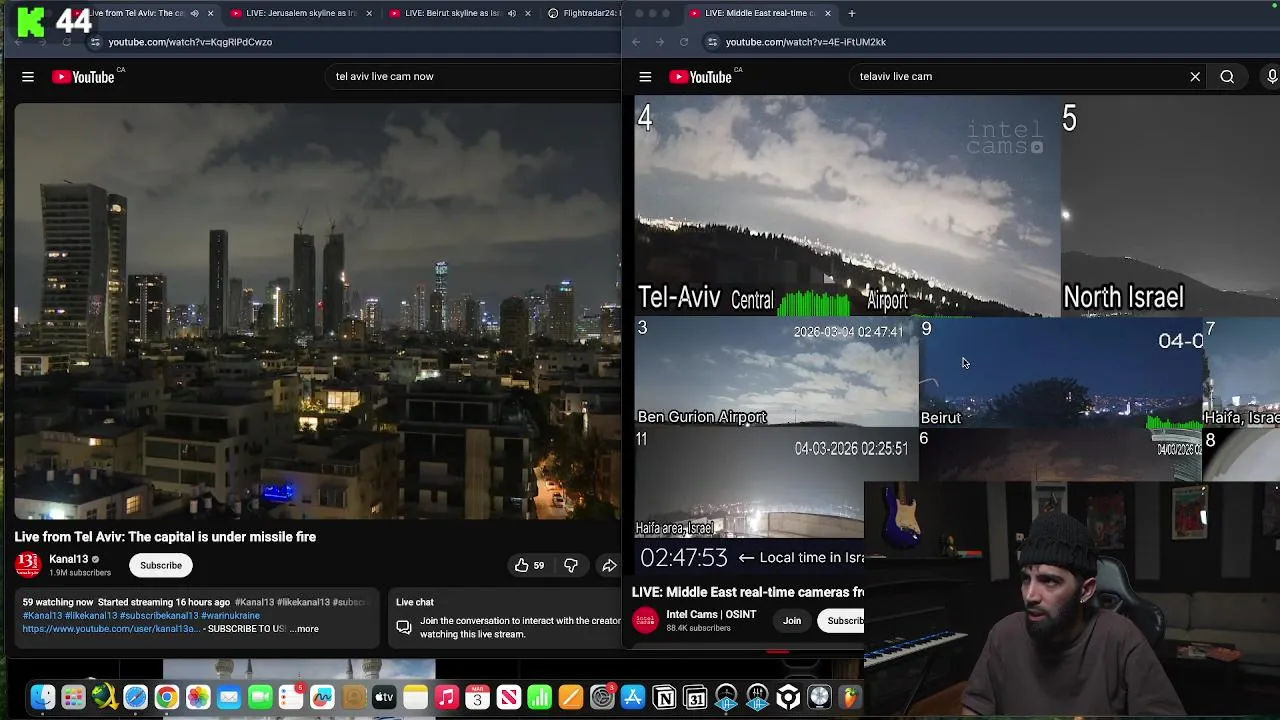Click the search magnifier in the right window
The height and width of the screenshot is (720, 1280).
(x=1227, y=76)
